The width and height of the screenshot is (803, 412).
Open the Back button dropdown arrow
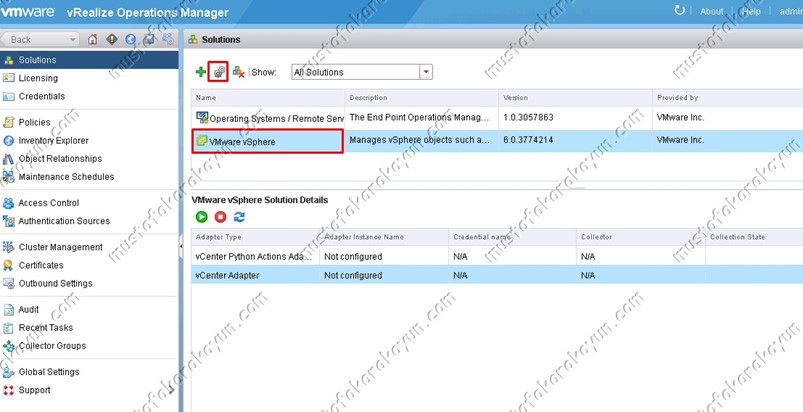tap(72, 39)
